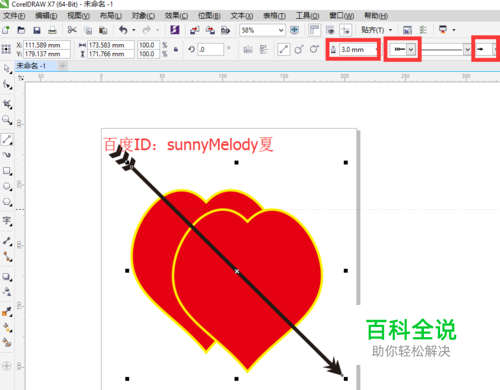Image resolution: width=500 pixels, height=390 pixels.
Task: Redo the last undone action
Action: tap(146, 30)
